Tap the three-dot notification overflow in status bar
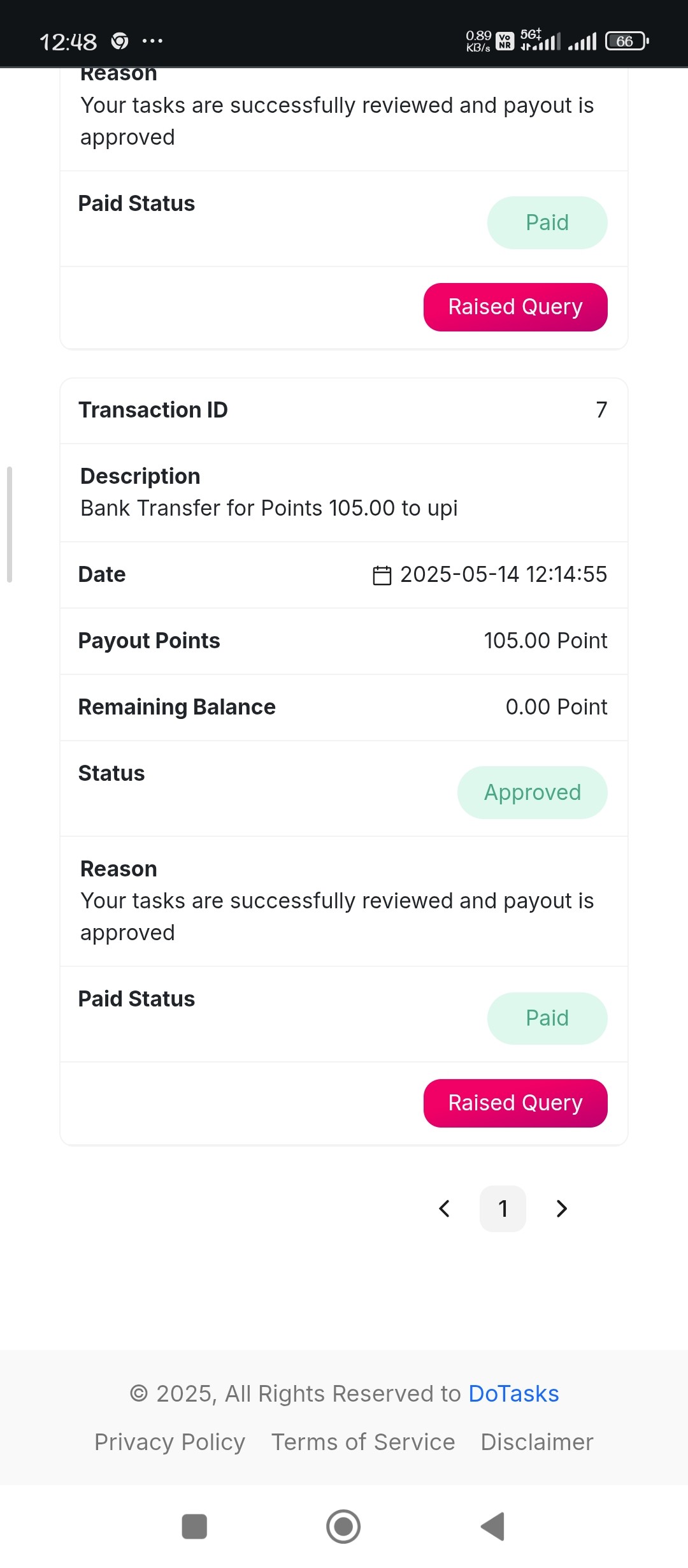The width and height of the screenshot is (688, 1568). click(152, 41)
